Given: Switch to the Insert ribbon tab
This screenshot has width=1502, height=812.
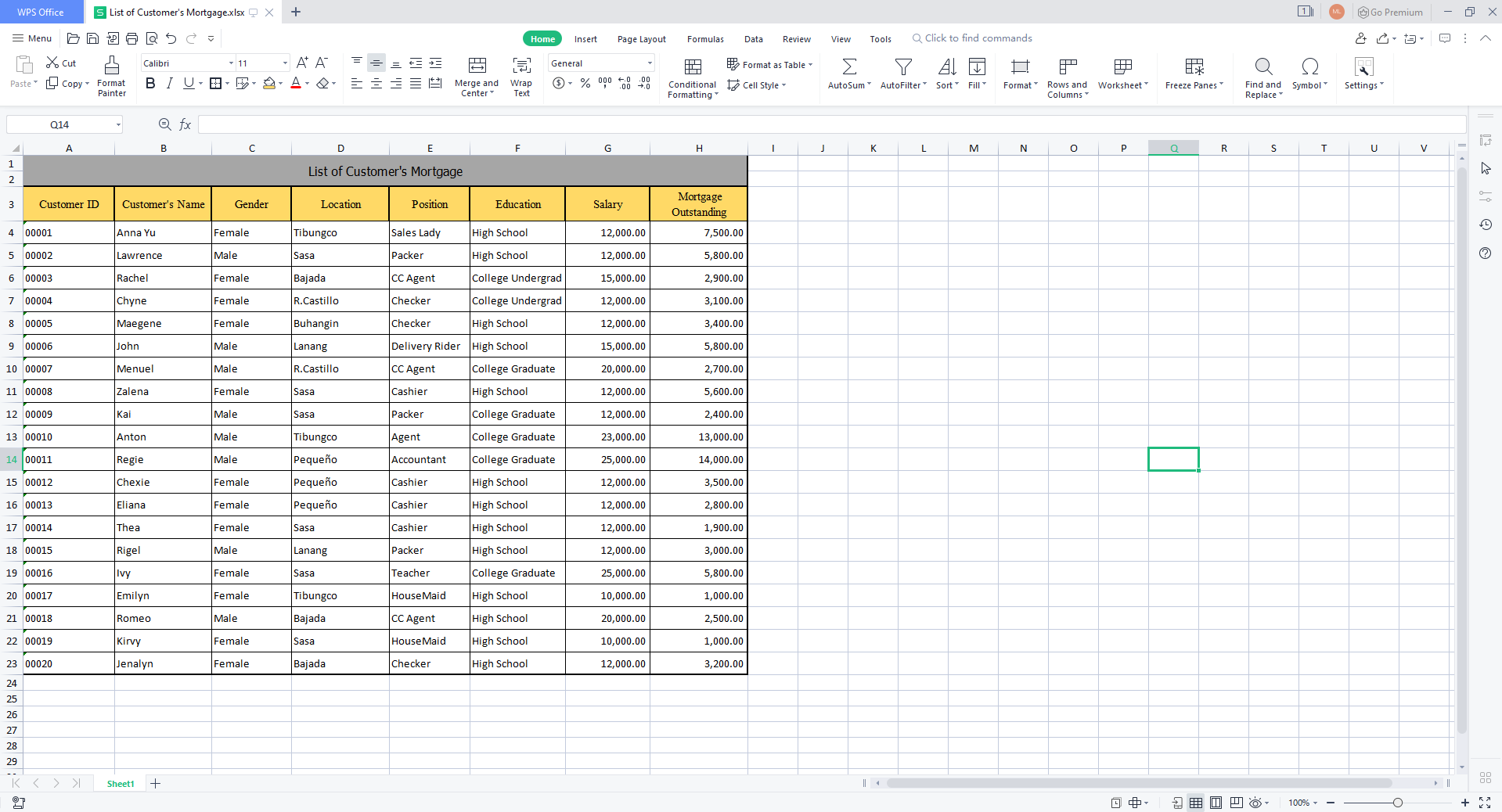Looking at the screenshot, I should (x=585, y=39).
